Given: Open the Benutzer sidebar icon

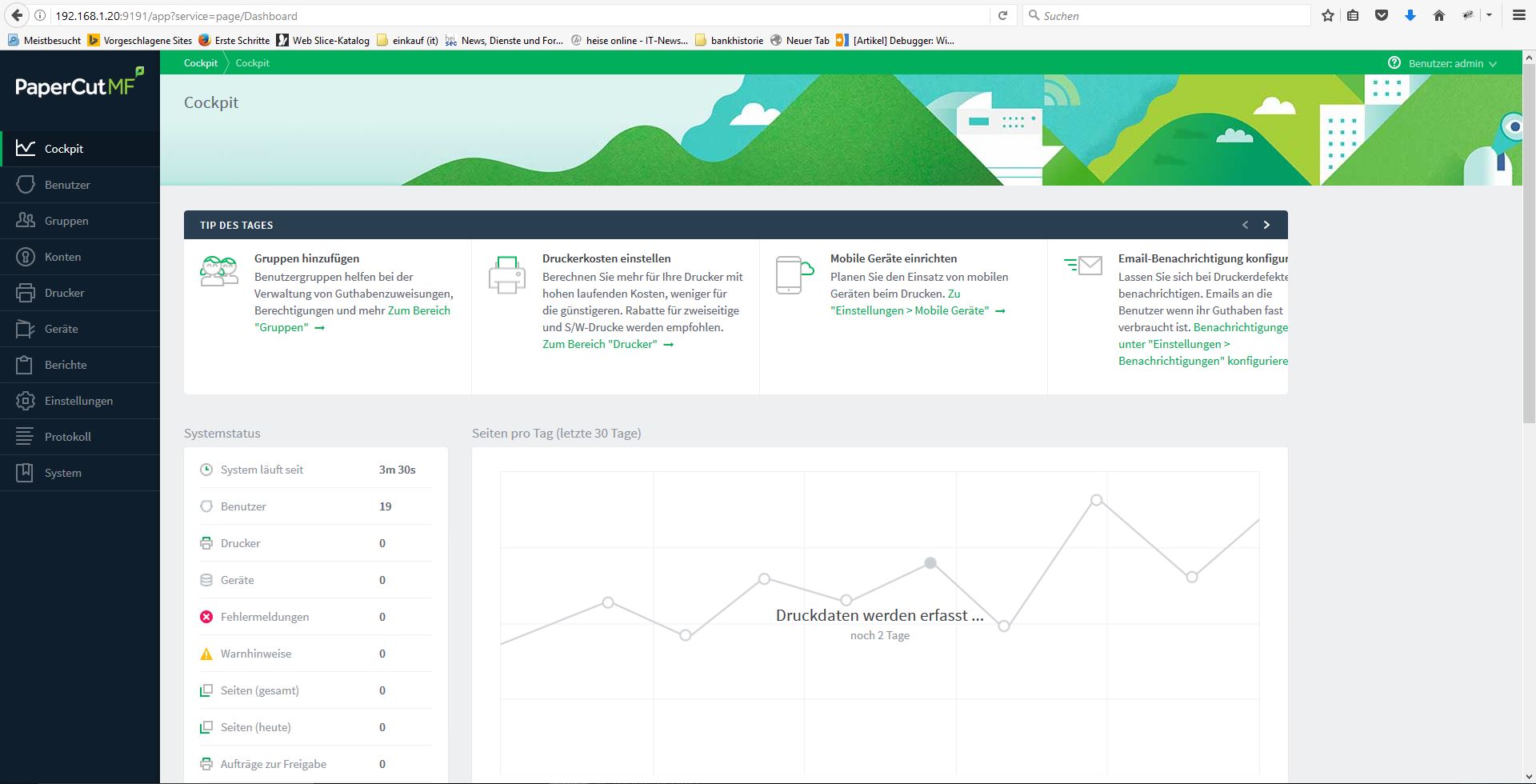Looking at the screenshot, I should tap(26, 185).
